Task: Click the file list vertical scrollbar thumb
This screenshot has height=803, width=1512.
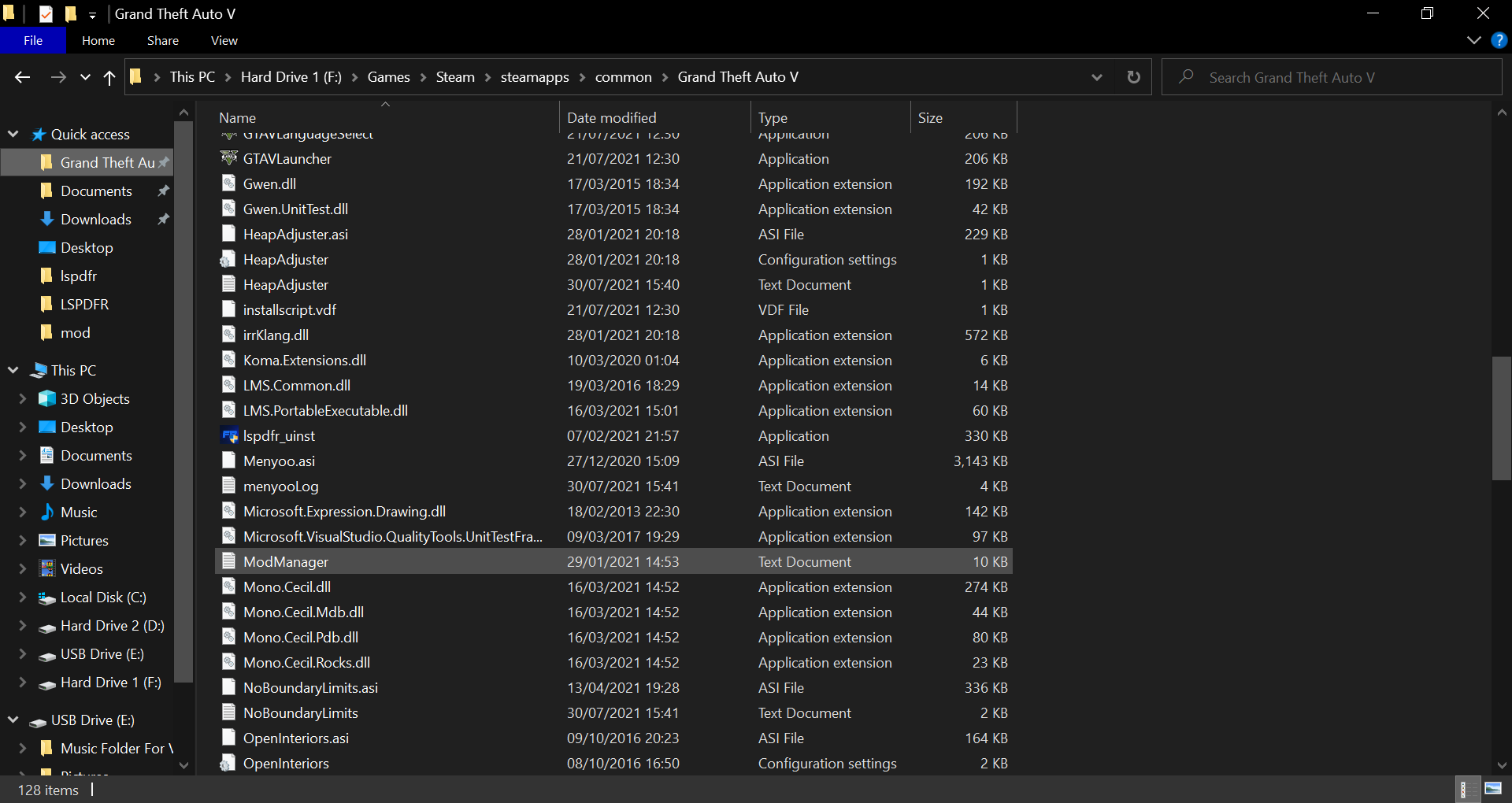Action: [1501, 417]
